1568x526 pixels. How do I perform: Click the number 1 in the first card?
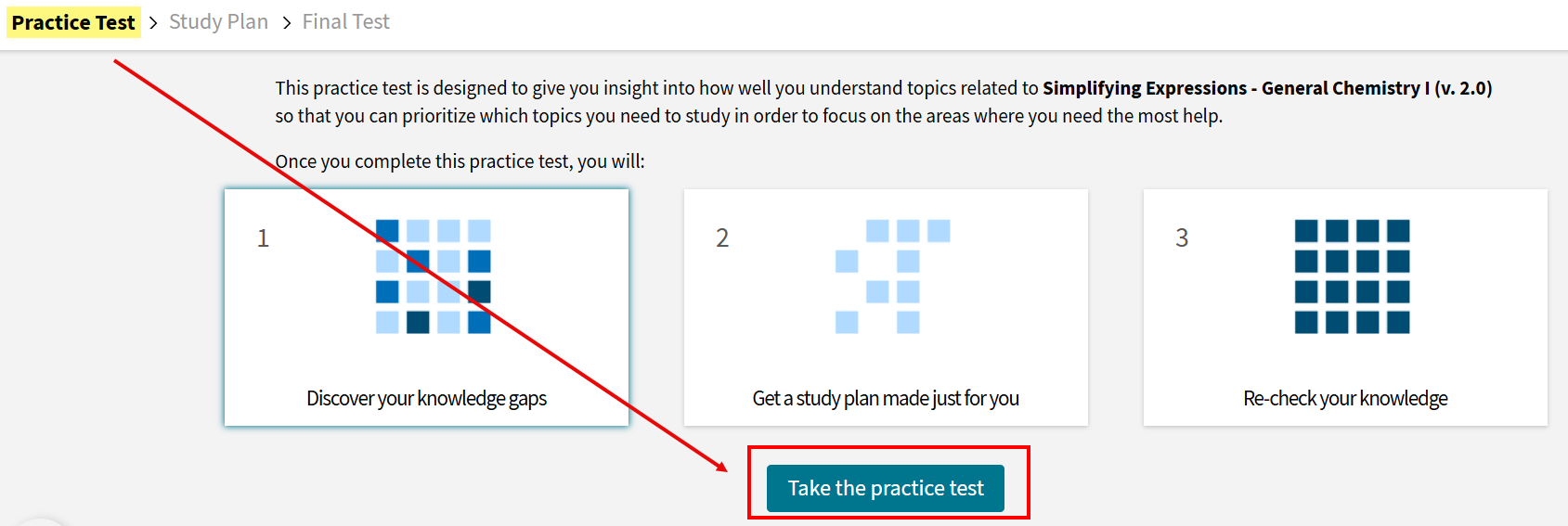click(x=263, y=238)
